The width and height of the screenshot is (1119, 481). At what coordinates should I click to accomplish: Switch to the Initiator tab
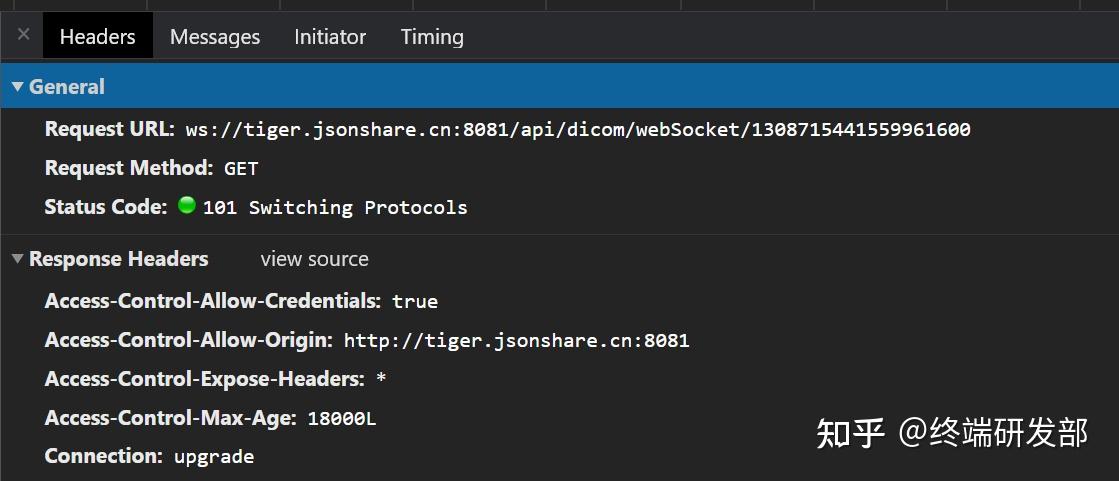coord(330,37)
